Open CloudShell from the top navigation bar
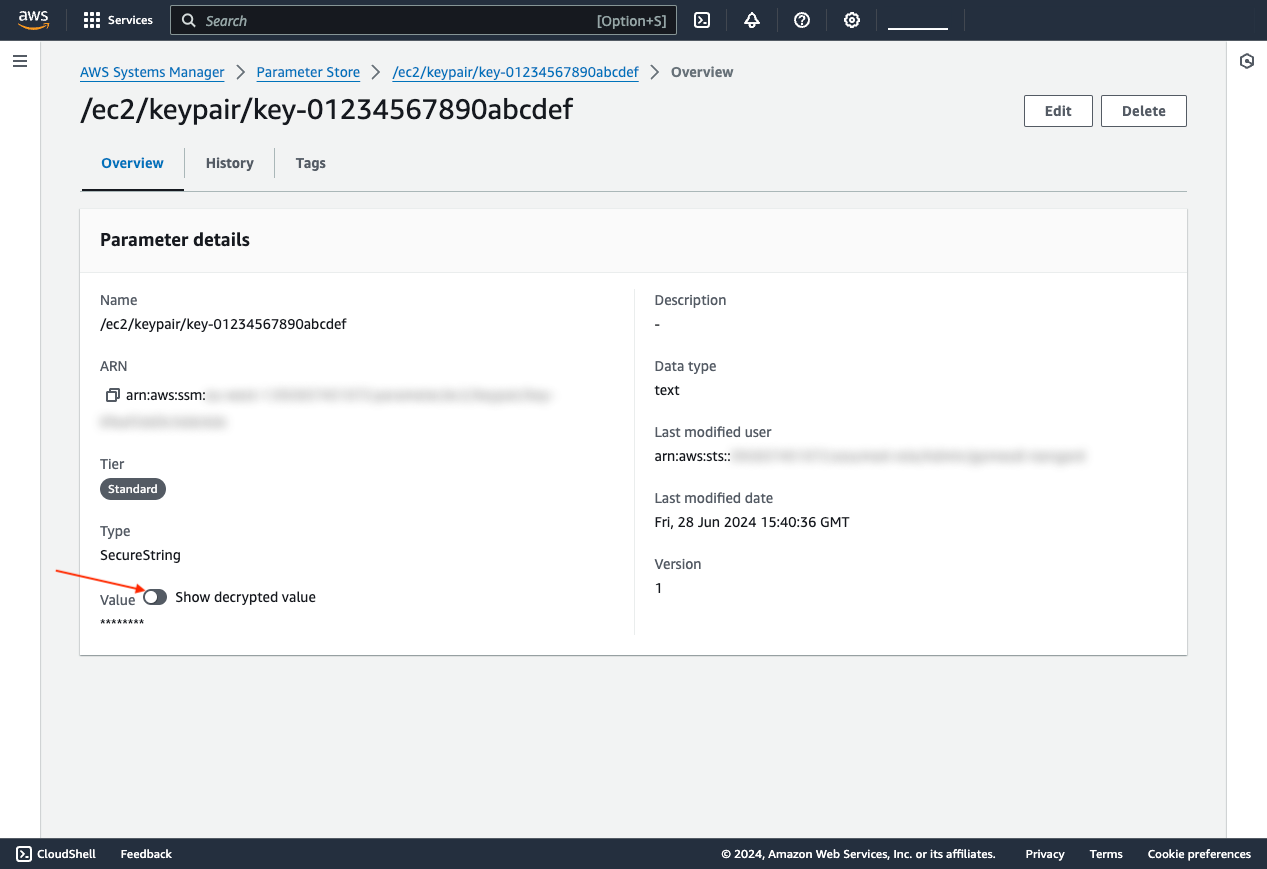This screenshot has height=869, width=1267. coord(701,20)
